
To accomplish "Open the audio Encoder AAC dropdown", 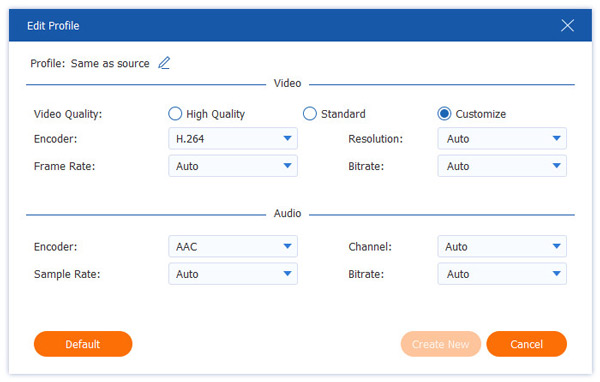I will [x=233, y=247].
